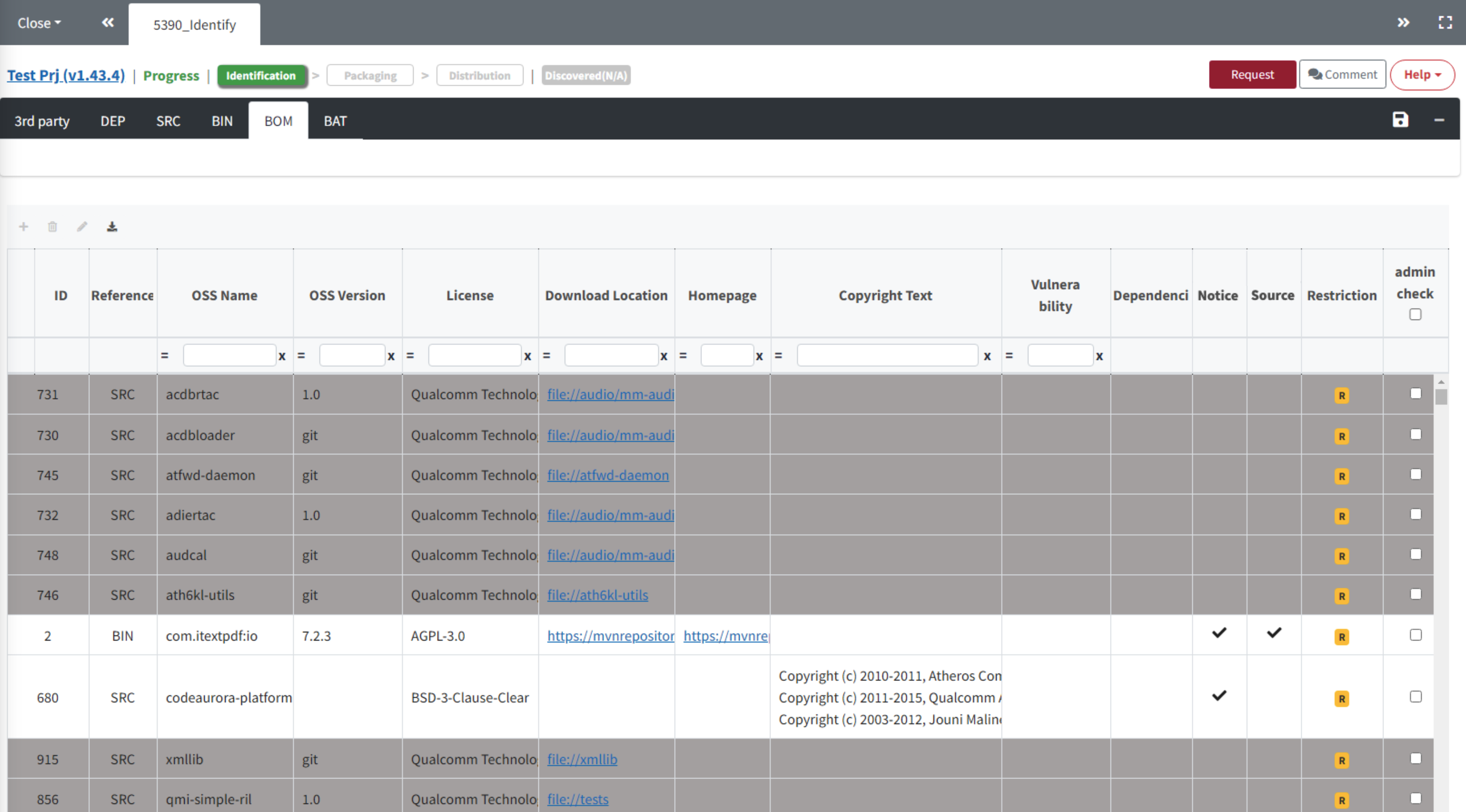The image size is (1466, 812).
Task: Open OSS Version filter operator selector
Action: click(x=301, y=356)
